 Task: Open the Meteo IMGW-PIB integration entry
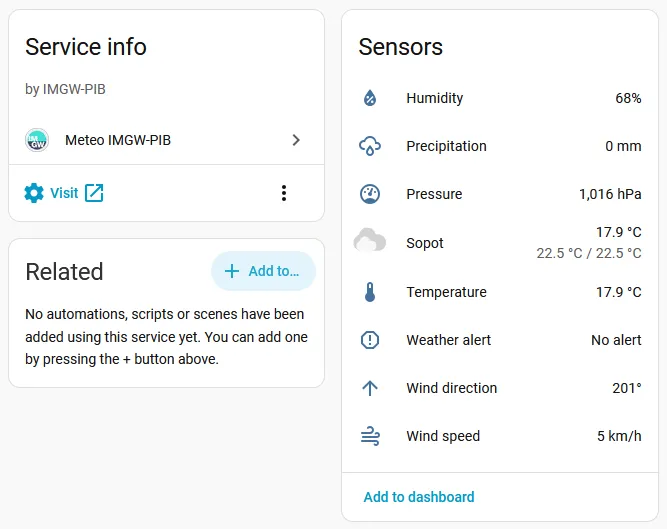166,140
